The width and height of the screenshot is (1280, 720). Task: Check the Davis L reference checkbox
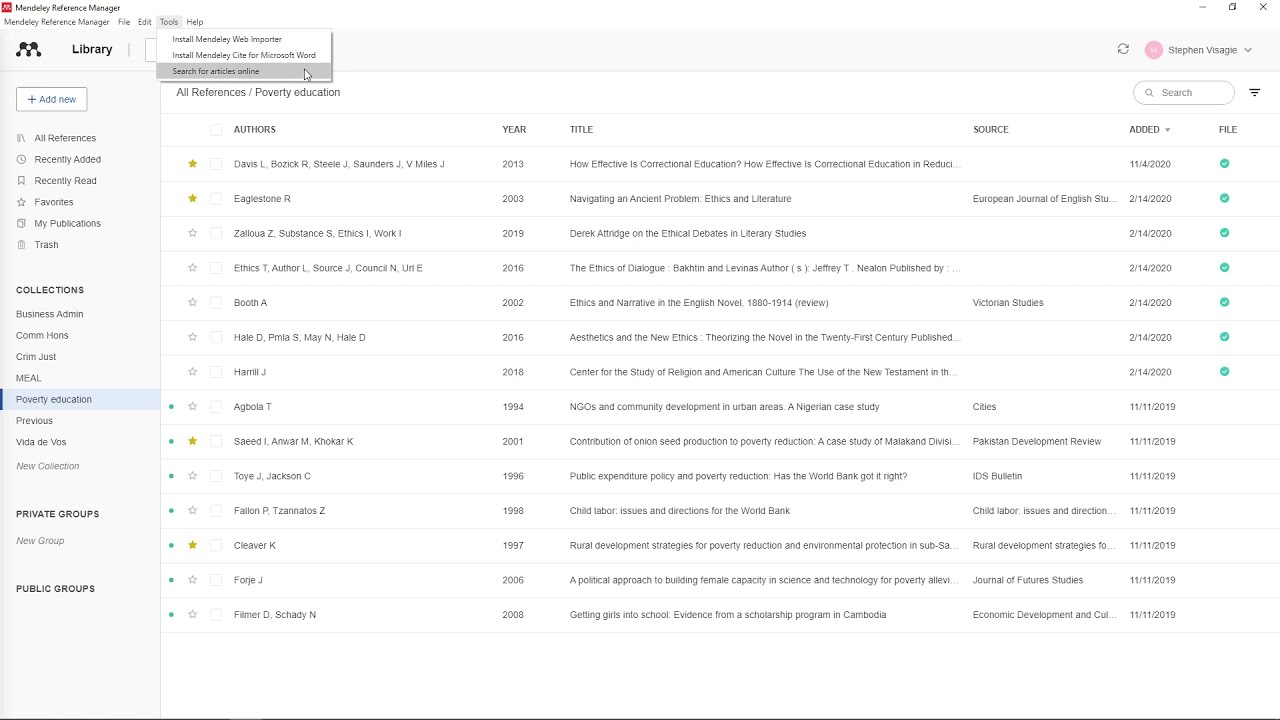coord(216,164)
